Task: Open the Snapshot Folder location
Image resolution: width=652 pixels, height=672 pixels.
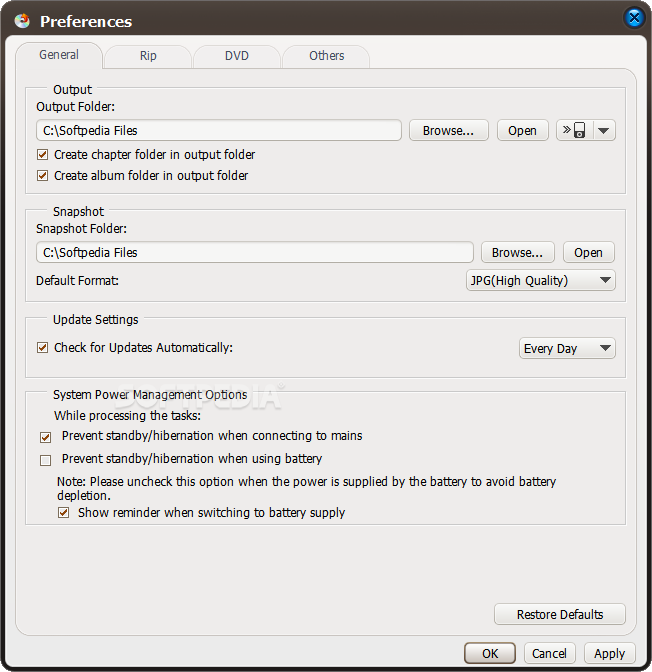Action: [588, 252]
